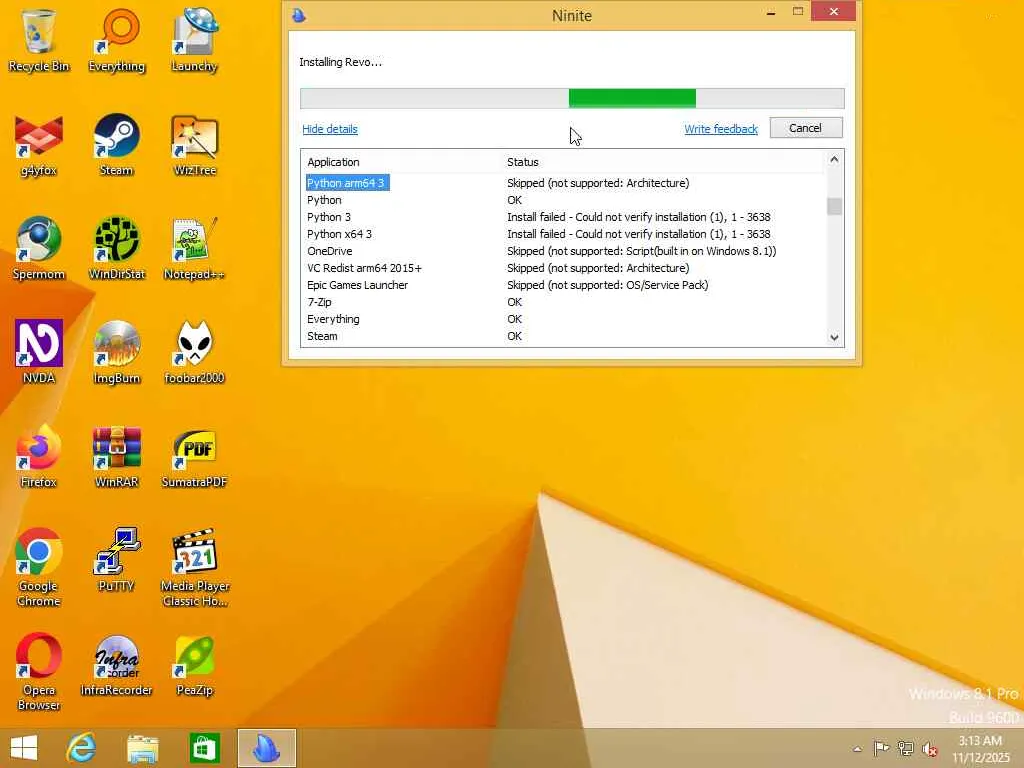
Task: Select the OneDrive row in list
Action: 563,251
